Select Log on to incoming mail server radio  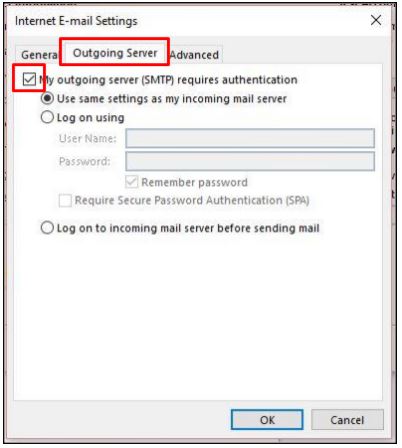click(x=47, y=228)
